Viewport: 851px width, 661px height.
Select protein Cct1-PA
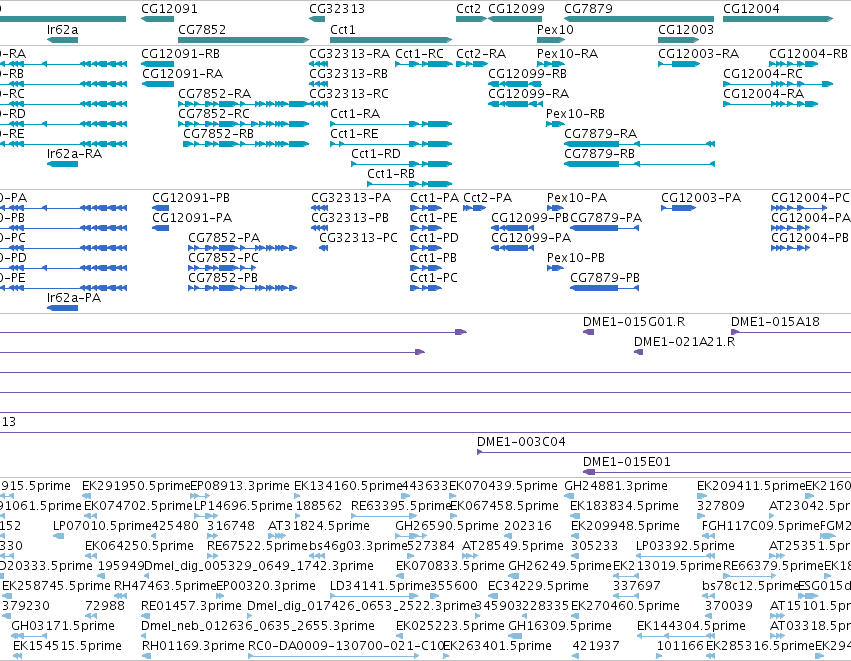click(x=435, y=198)
